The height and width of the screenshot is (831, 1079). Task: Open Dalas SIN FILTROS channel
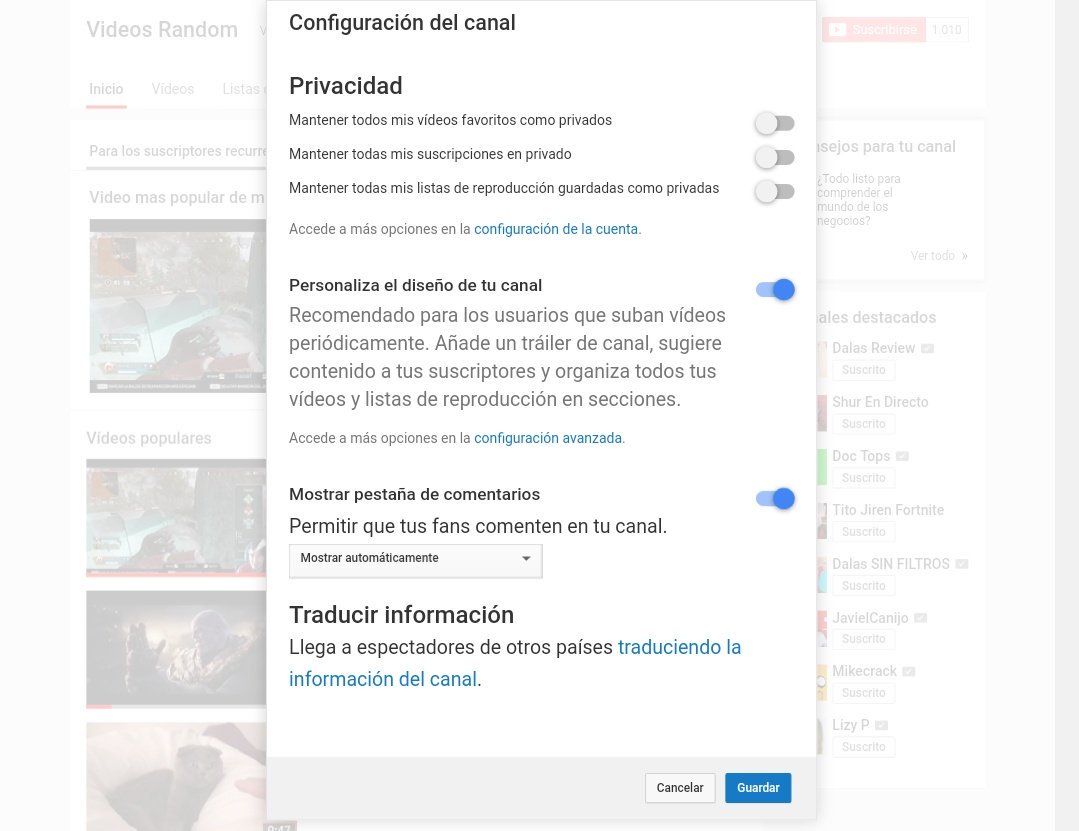click(890, 564)
